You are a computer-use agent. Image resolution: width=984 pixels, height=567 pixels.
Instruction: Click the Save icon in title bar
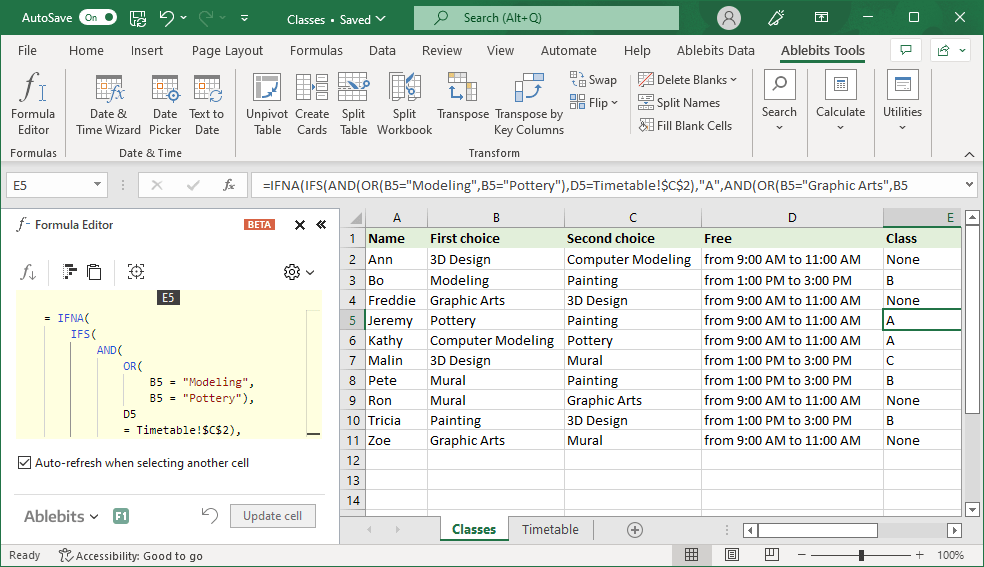(x=138, y=18)
